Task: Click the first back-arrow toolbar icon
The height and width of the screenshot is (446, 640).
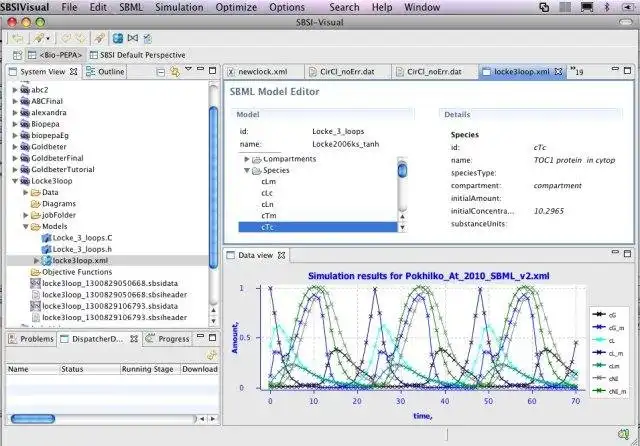Action: click(x=18, y=38)
